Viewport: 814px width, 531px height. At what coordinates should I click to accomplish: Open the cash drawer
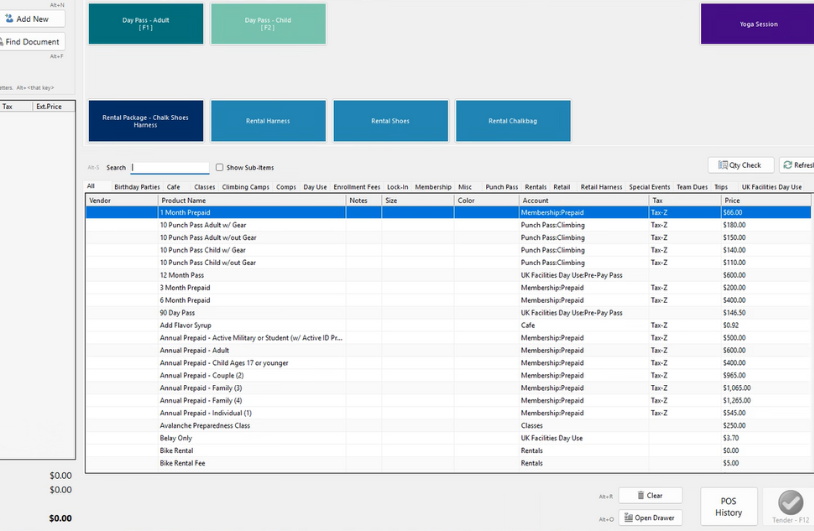click(x=649, y=518)
